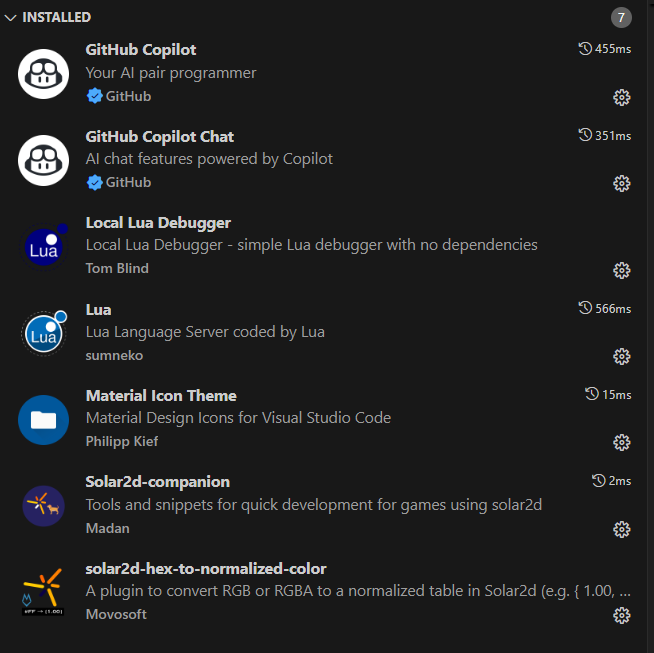Open the GitHub Copilot manage gear

621,98
